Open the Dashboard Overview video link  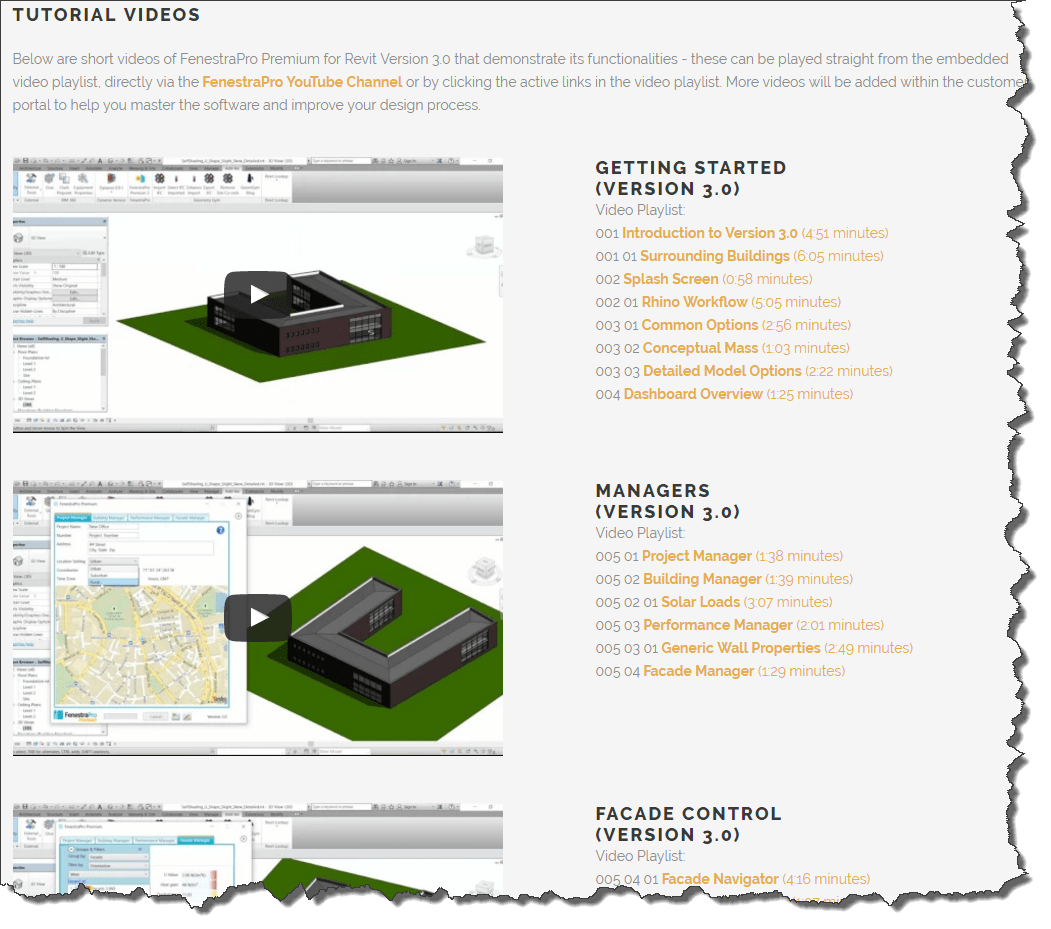click(x=693, y=394)
